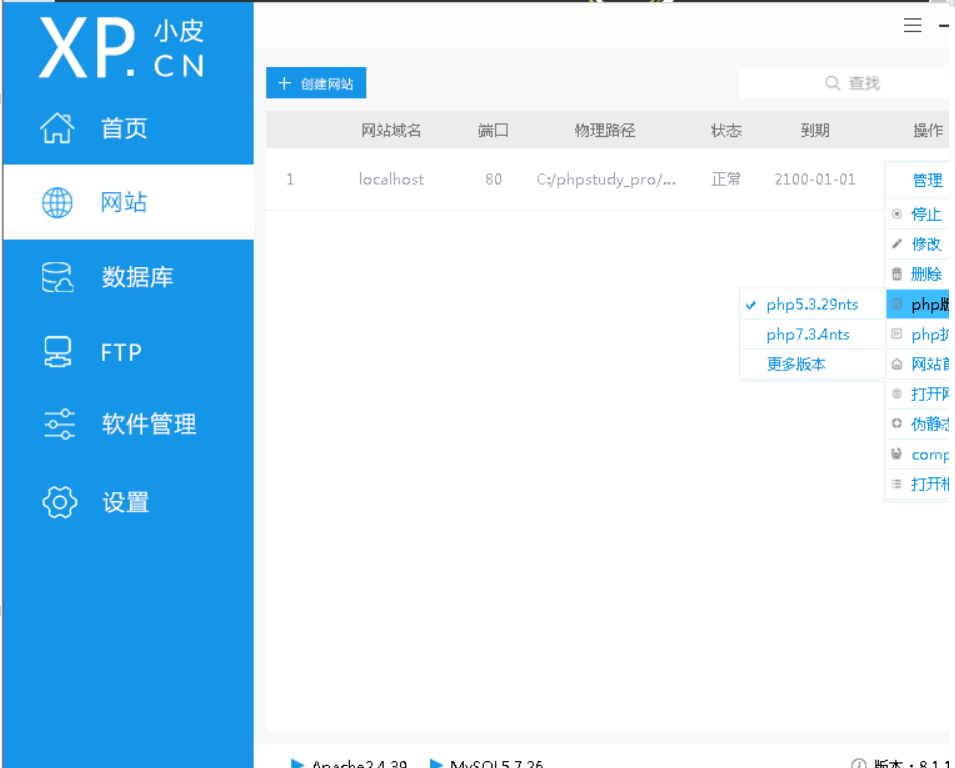Open the php版本 submenu
This screenshot has width=955, height=768.
click(925, 304)
